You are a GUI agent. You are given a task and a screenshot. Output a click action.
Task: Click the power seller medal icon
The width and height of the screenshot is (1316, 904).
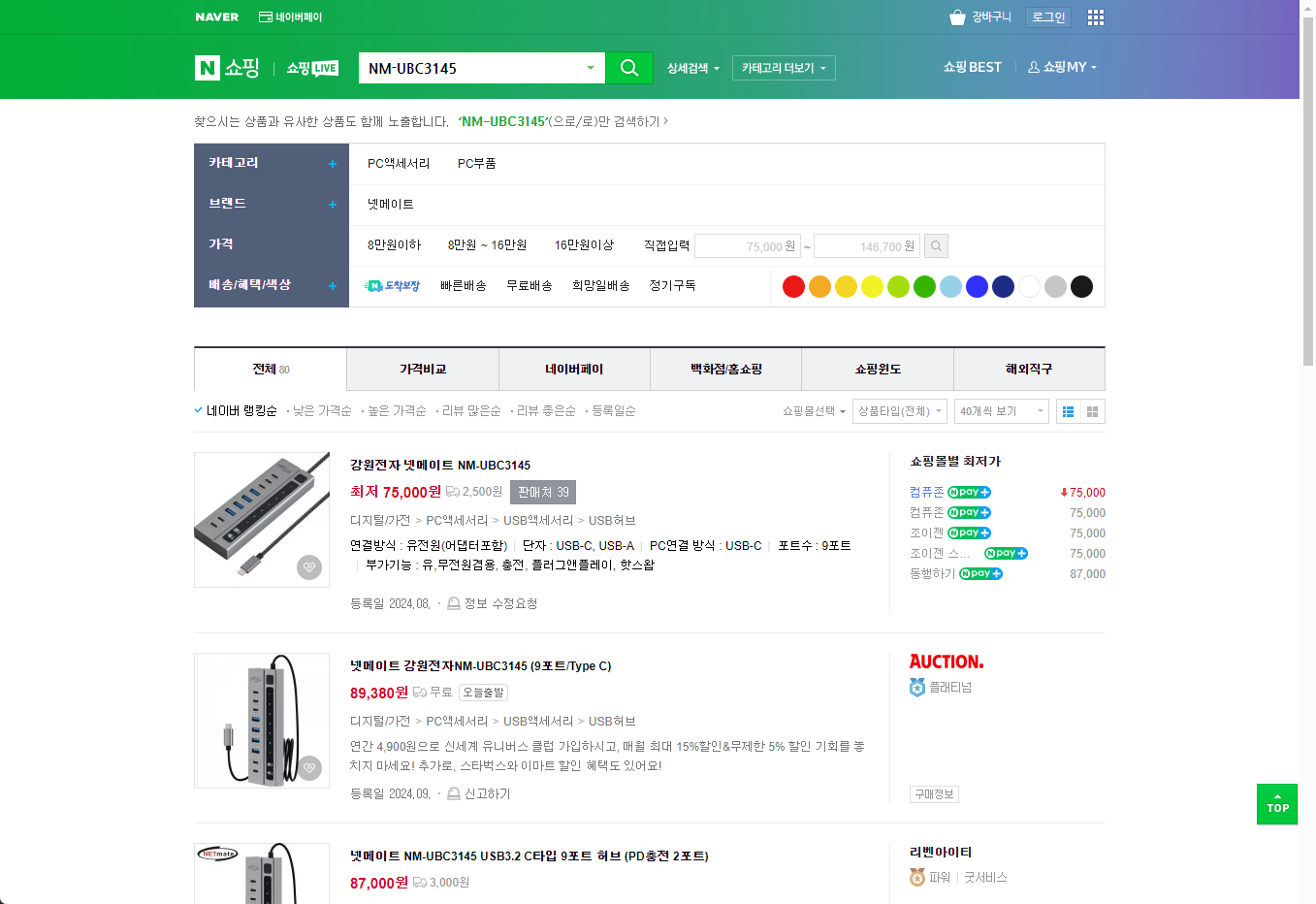(x=917, y=877)
